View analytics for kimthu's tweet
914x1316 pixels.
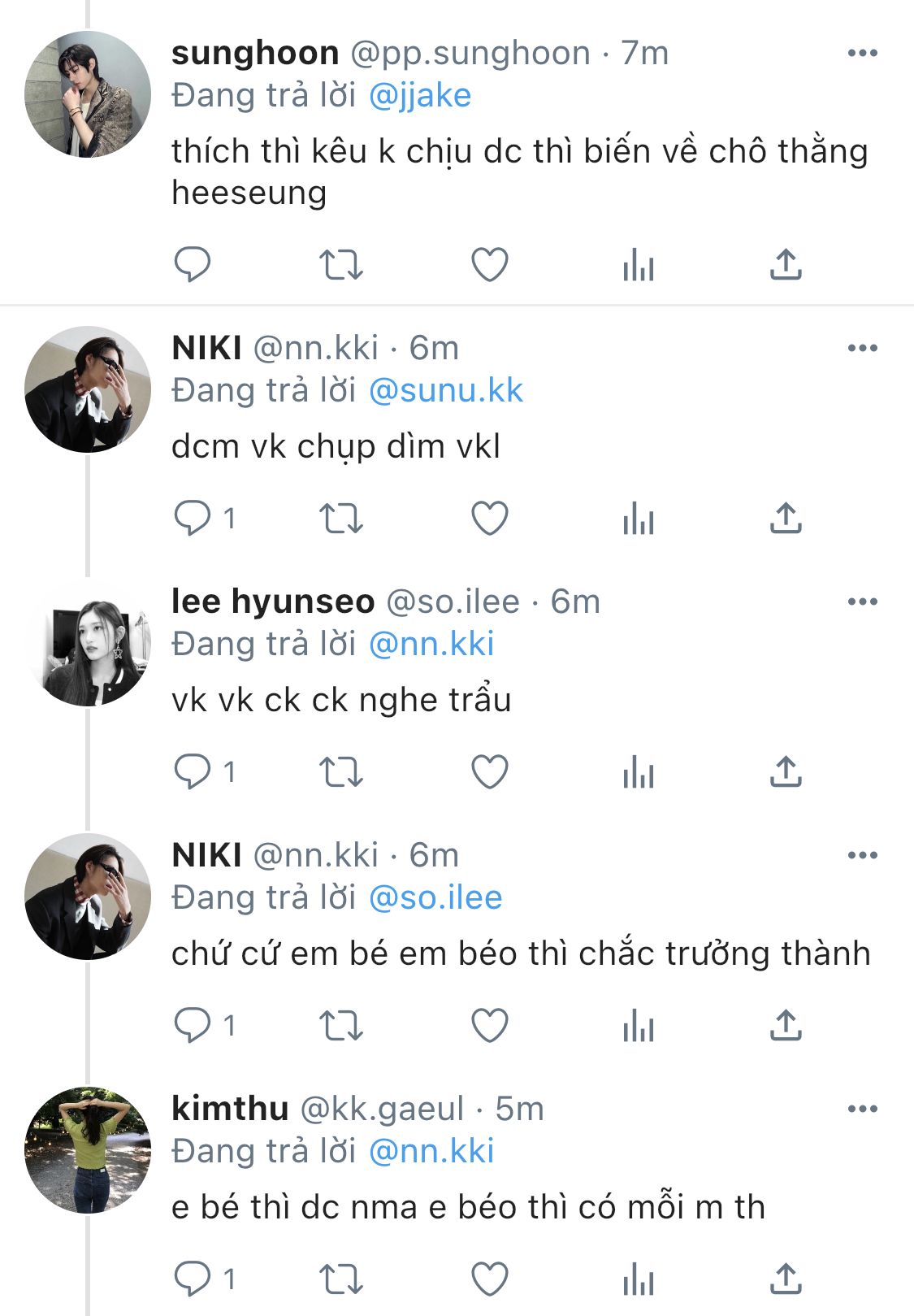tap(639, 1279)
